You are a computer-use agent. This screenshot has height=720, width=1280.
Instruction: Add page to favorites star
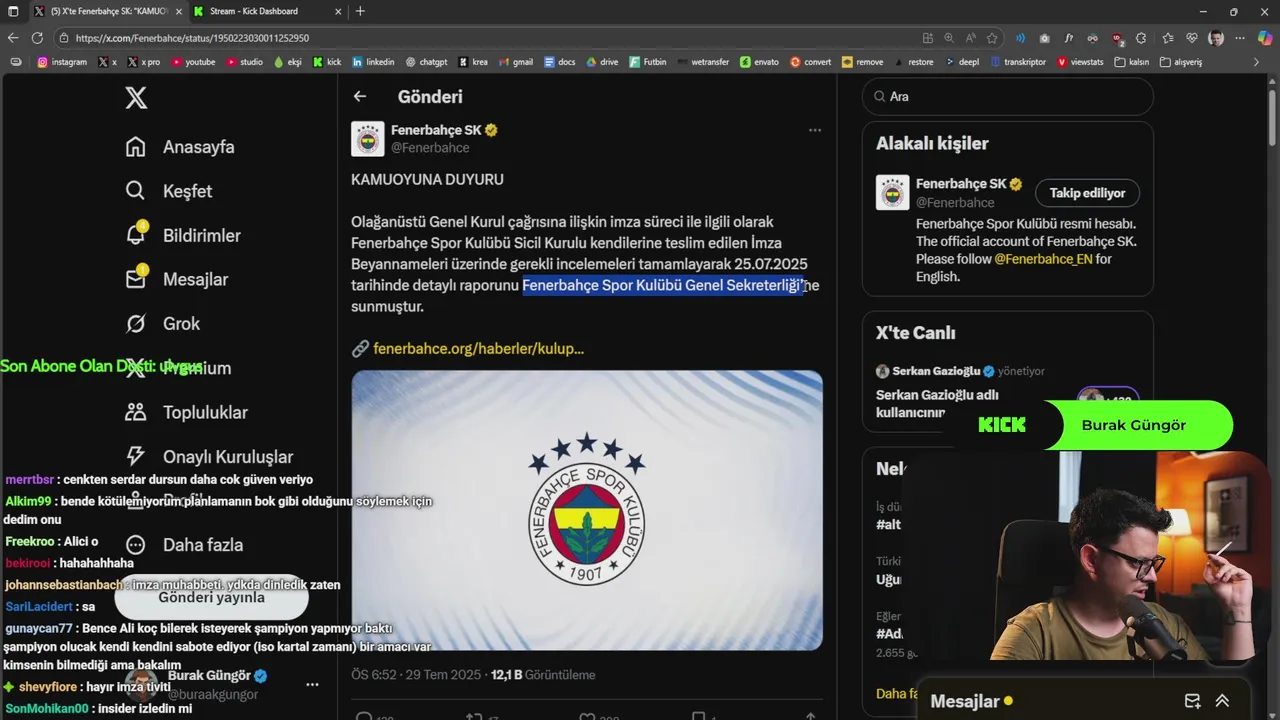pyautogui.click(x=992, y=38)
